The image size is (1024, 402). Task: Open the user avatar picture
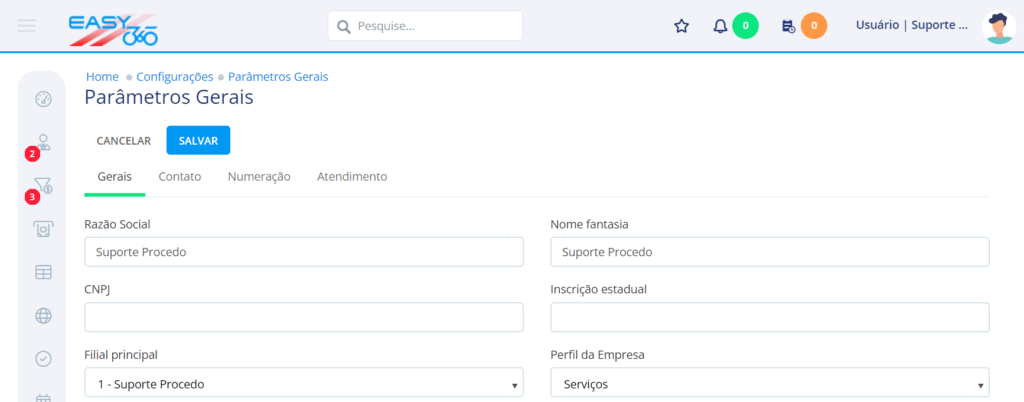coord(999,27)
